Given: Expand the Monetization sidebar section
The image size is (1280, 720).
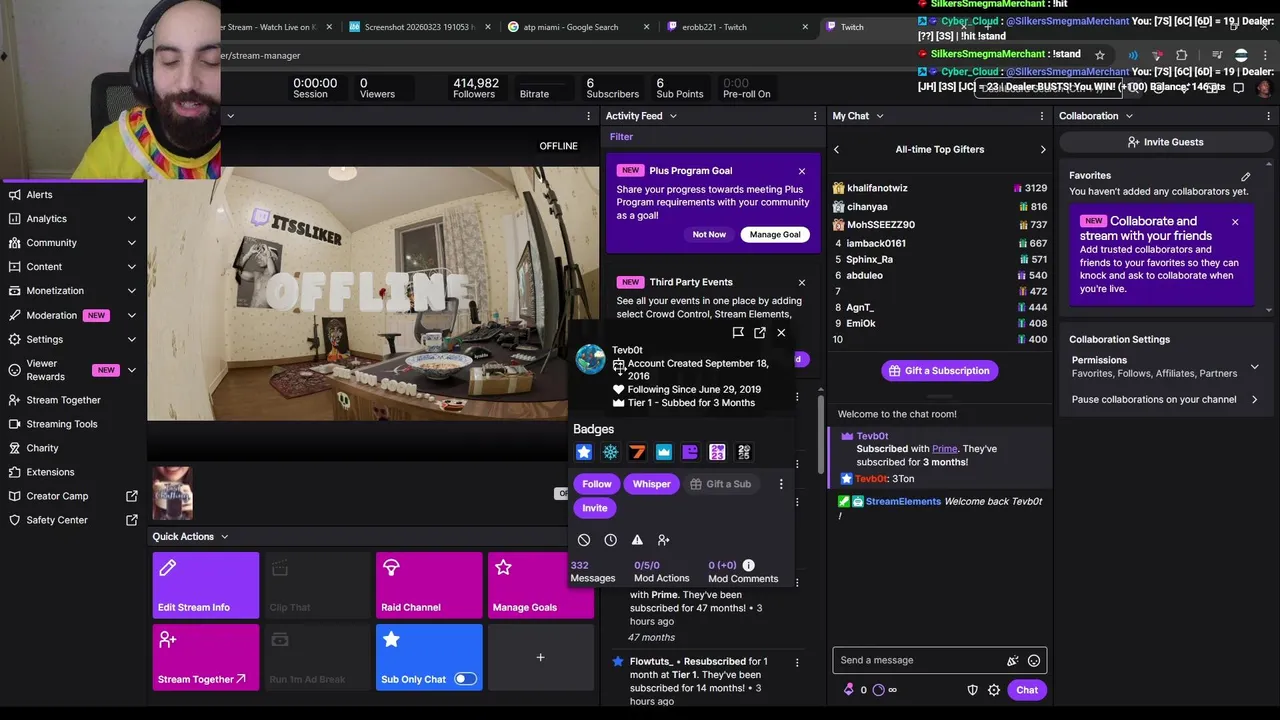Looking at the screenshot, I should point(132,291).
